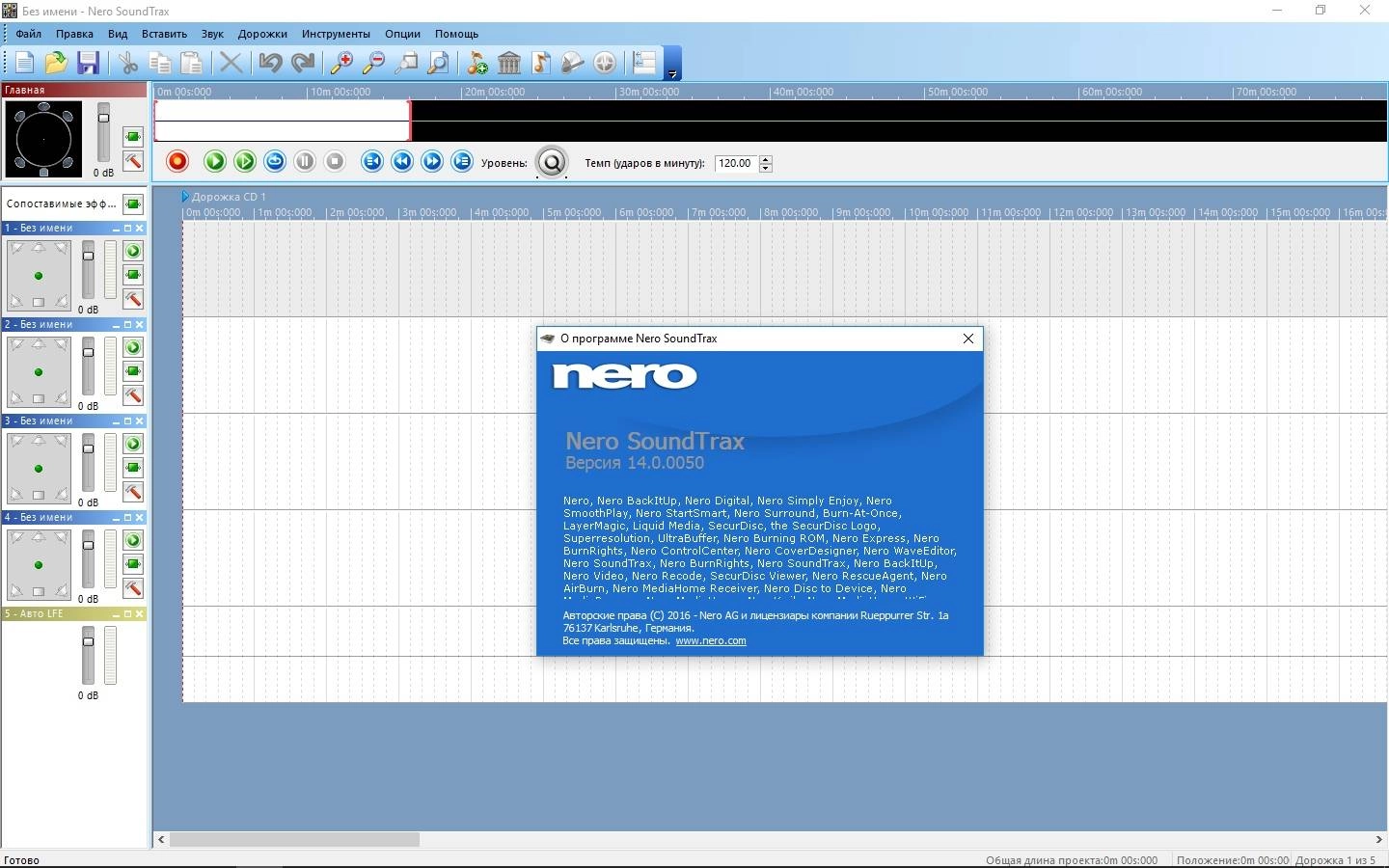Play the project with the green play button
Image resolution: width=1389 pixels, height=868 pixels.
click(215, 161)
